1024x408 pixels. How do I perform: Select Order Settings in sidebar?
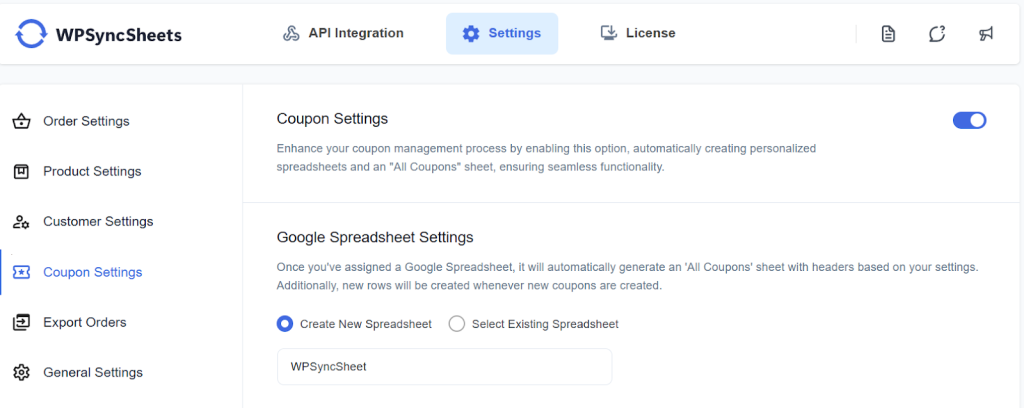click(86, 121)
